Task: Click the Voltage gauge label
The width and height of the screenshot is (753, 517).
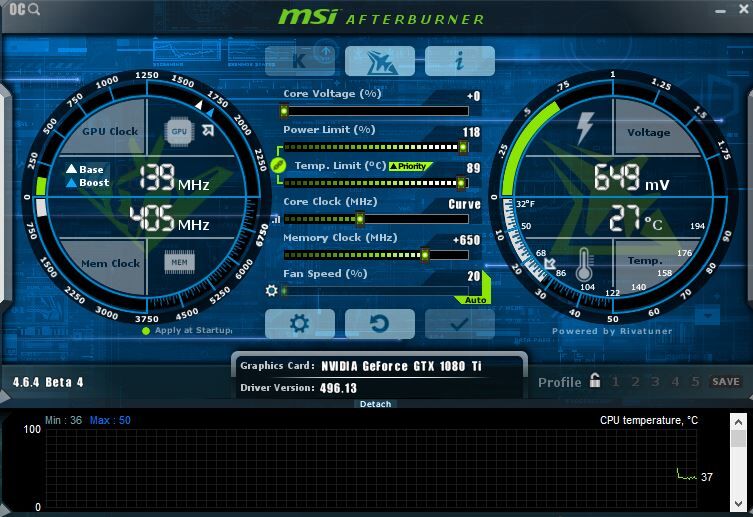Action: tap(648, 132)
